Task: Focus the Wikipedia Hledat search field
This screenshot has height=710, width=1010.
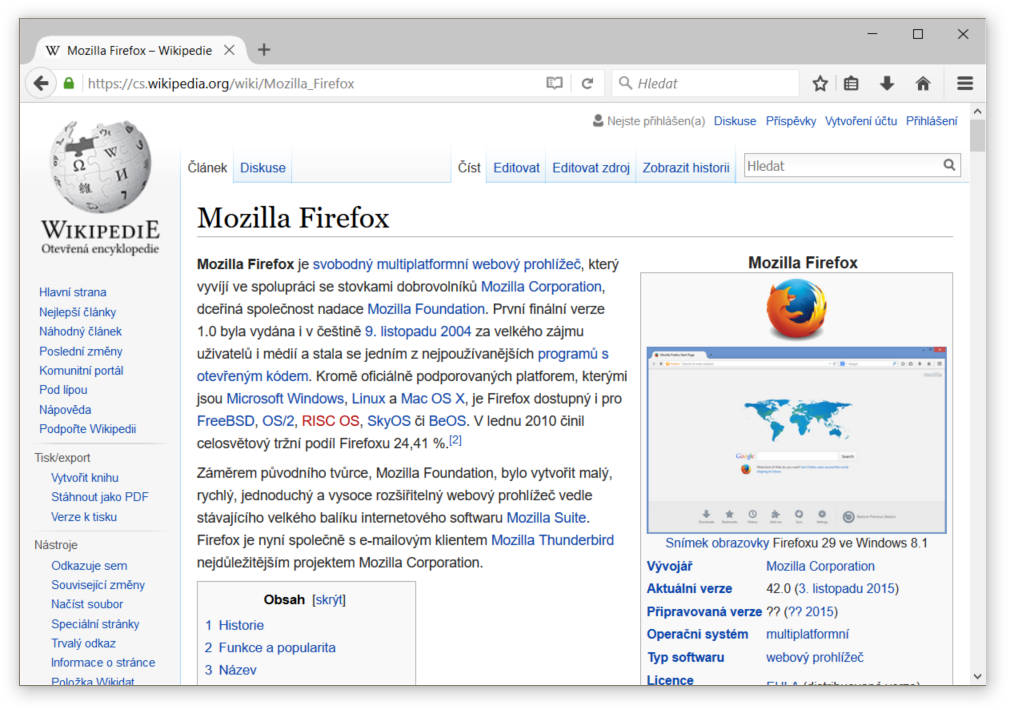Action: [843, 166]
